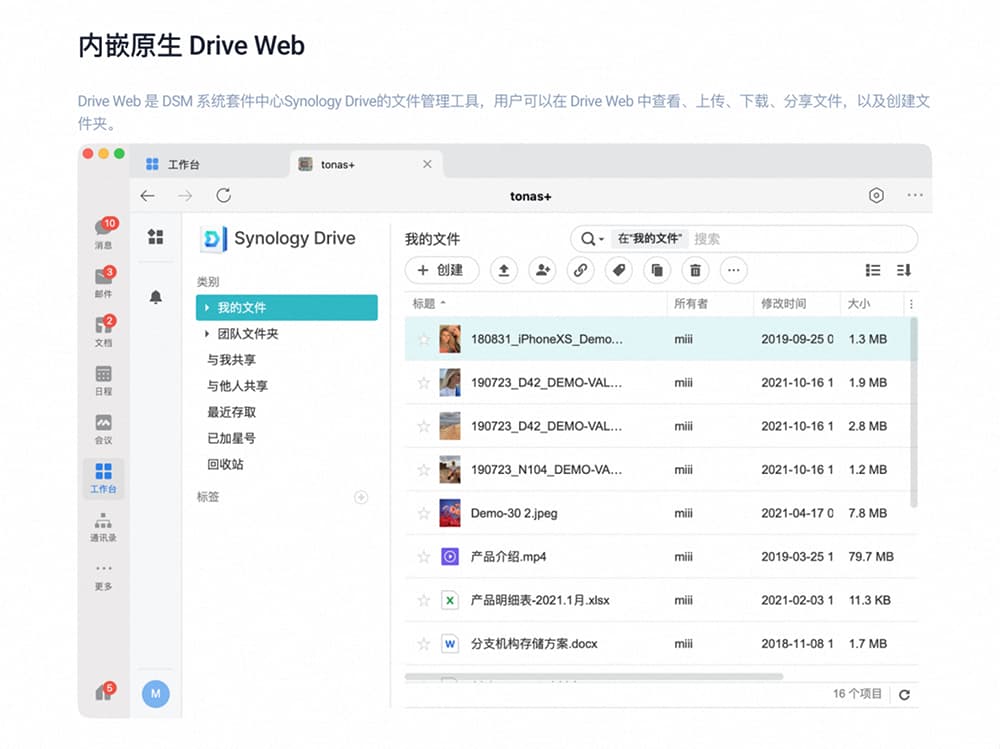Click the trash delete icon
The image size is (1000, 749).
pos(695,271)
